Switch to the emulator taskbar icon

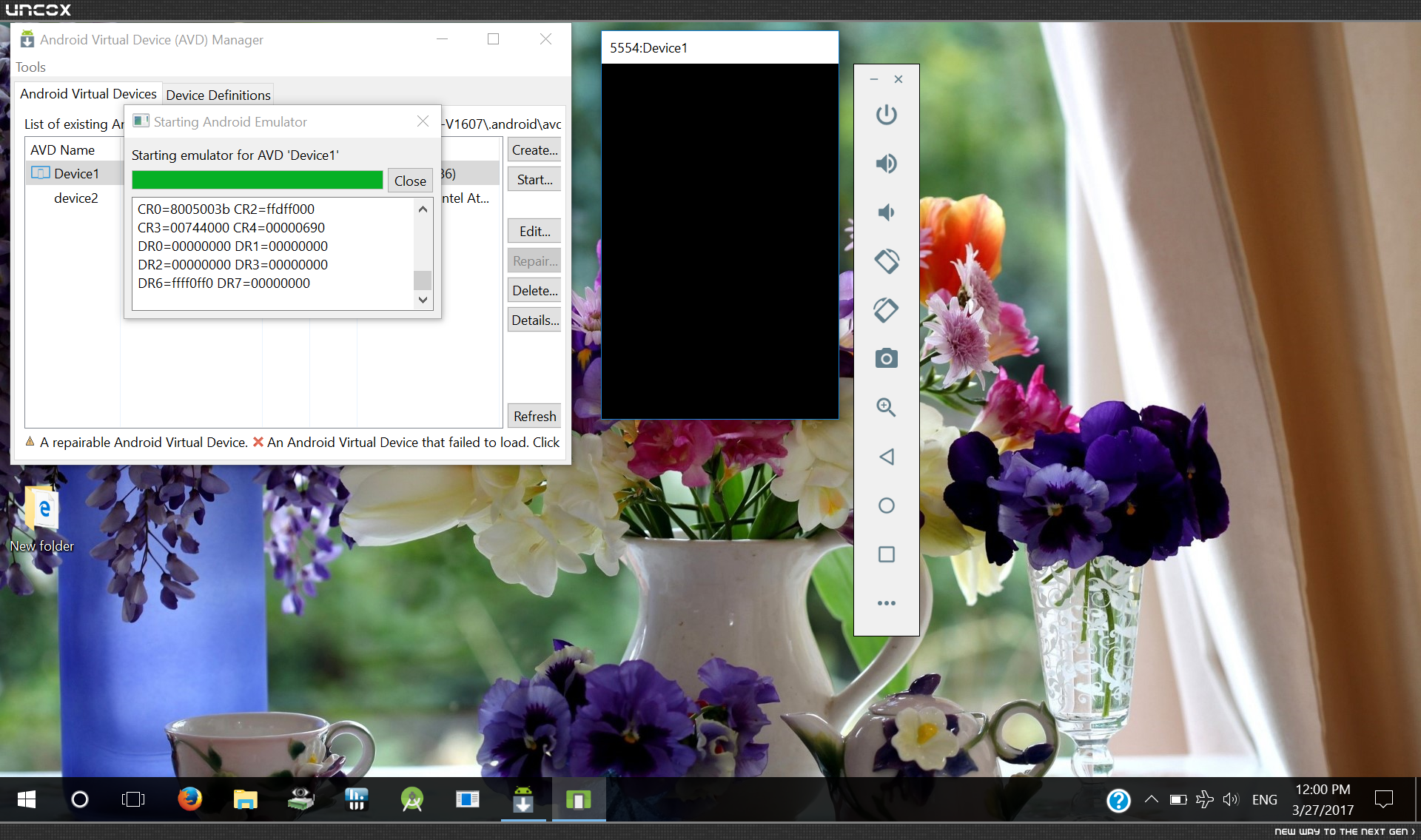pyautogui.click(x=578, y=799)
